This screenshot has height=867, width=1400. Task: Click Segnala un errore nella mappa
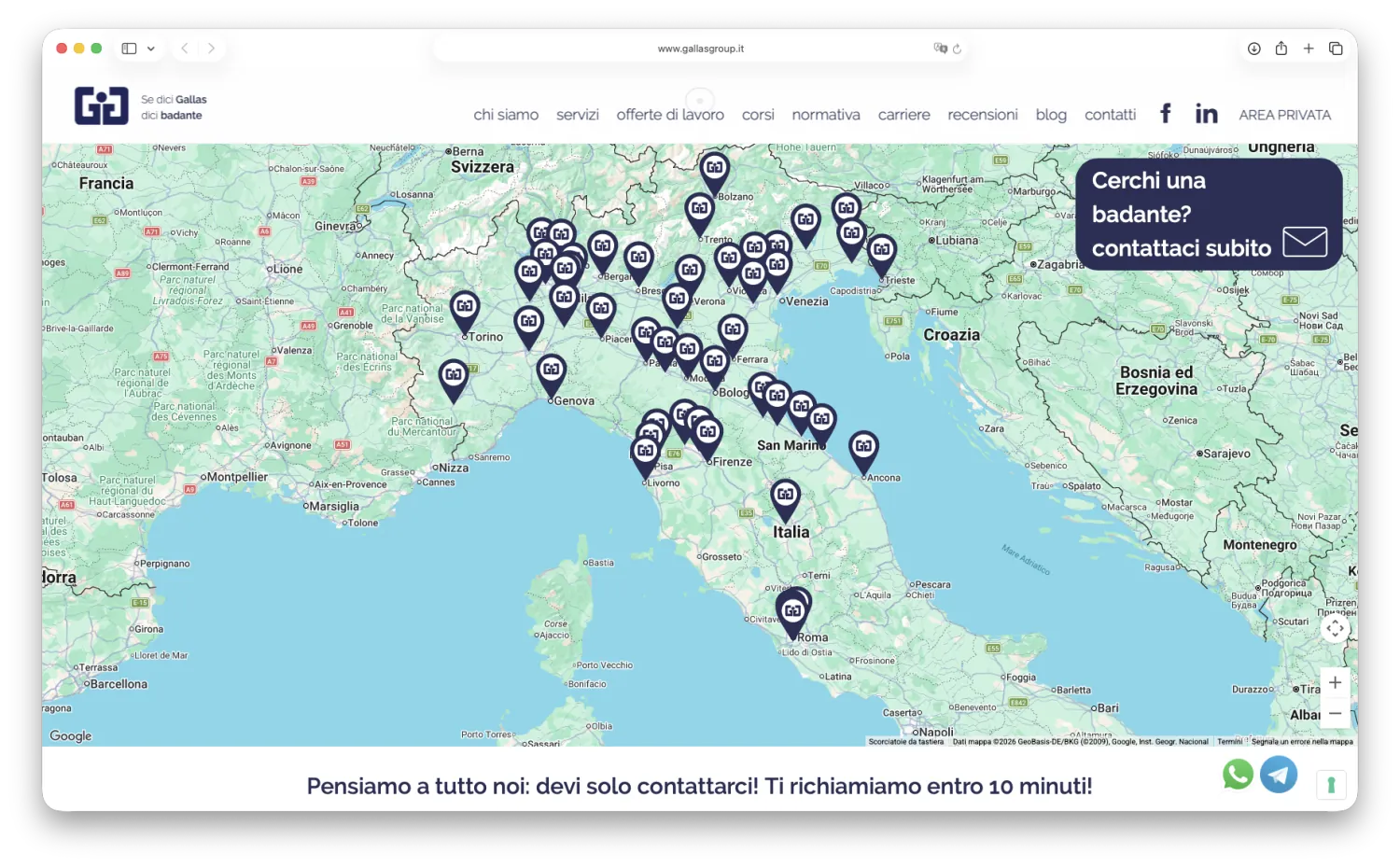(x=1302, y=742)
